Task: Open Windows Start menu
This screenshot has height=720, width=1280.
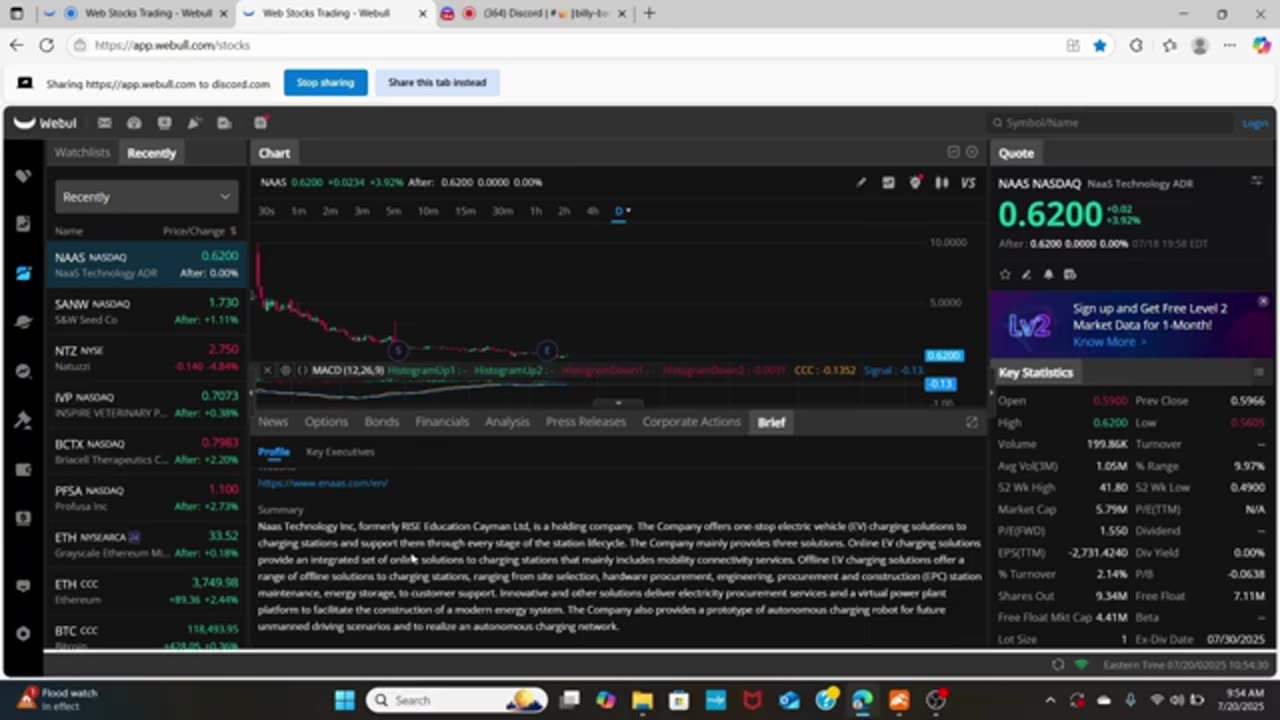Action: [x=344, y=700]
